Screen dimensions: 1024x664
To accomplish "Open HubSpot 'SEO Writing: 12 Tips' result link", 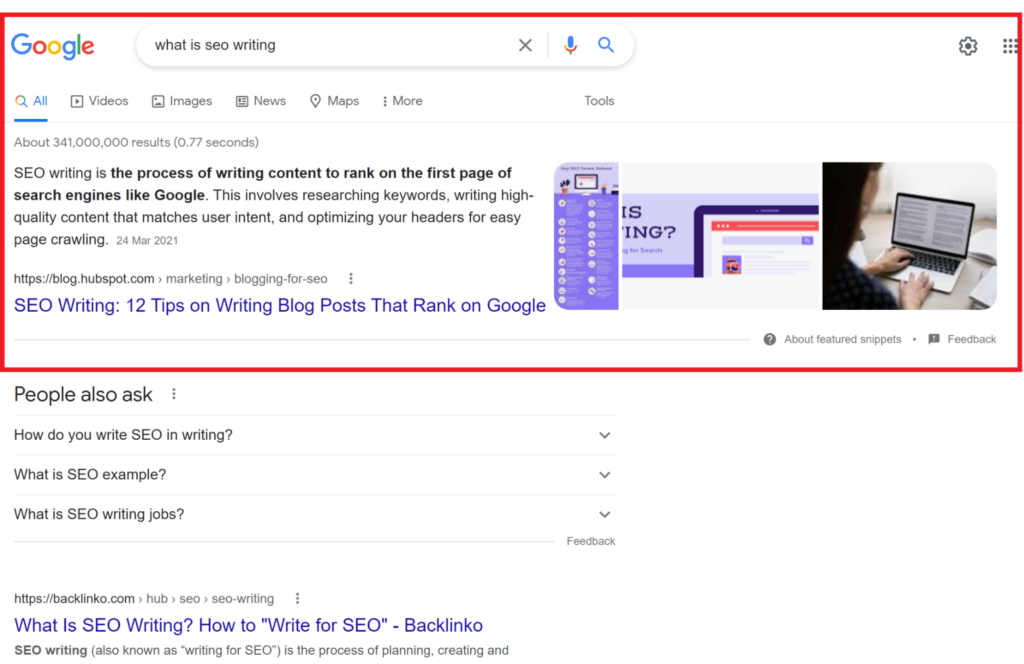I will pyautogui.click(x=280, y=306).
